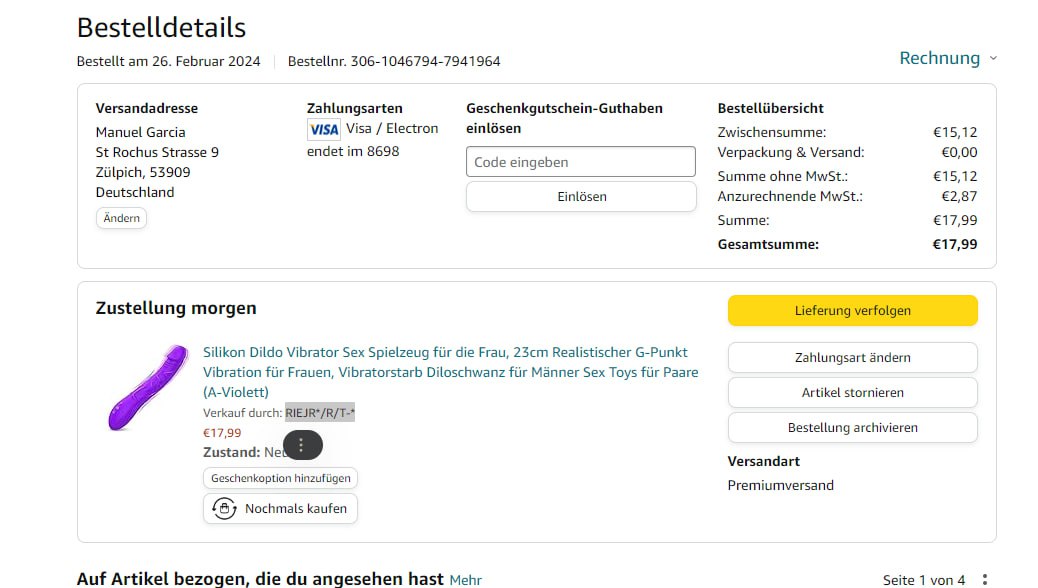Click the Mehr link beside viewed items
1038x588 pixels.
[x=465, y=579]
